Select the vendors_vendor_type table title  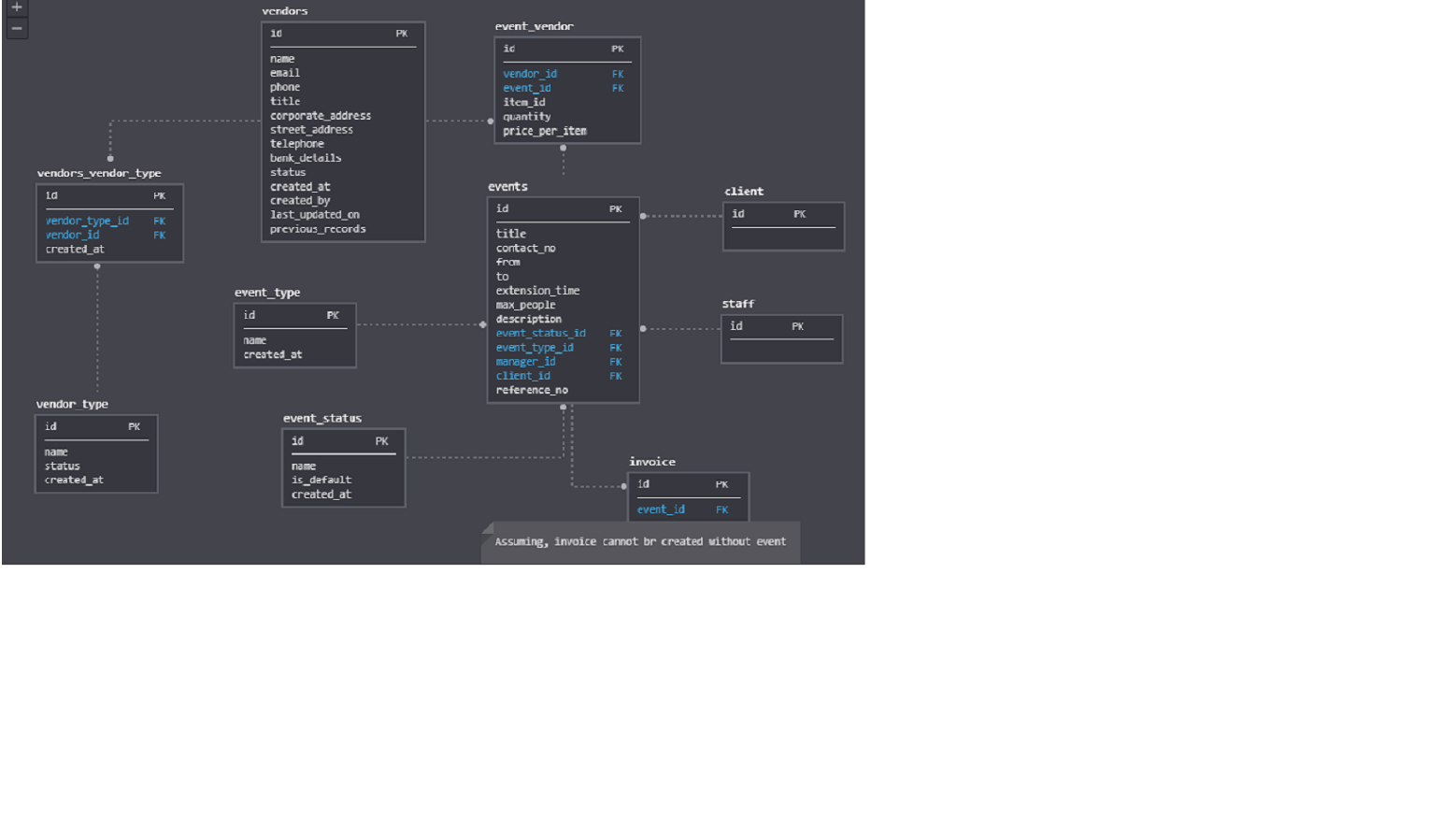[99, 173]
